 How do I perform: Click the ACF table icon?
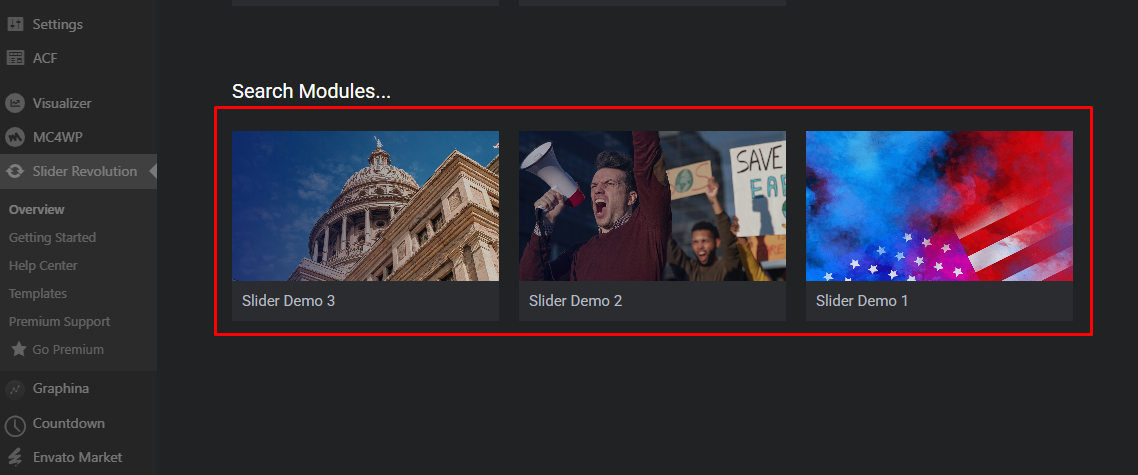point(15,58)
